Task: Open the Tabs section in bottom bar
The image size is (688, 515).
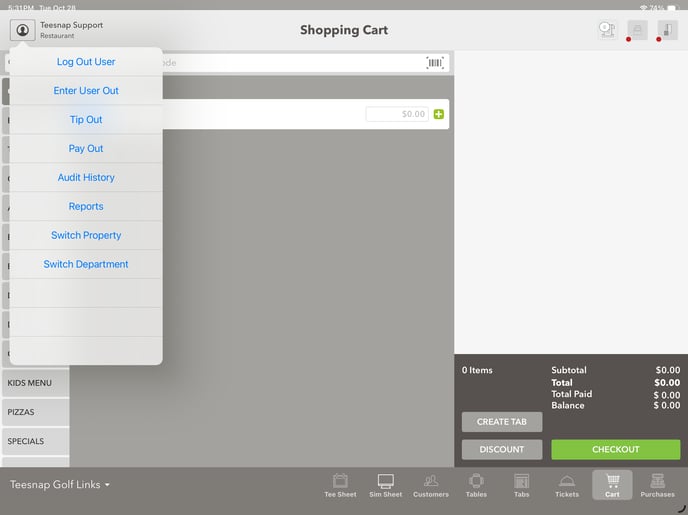Action: (521, 485)
